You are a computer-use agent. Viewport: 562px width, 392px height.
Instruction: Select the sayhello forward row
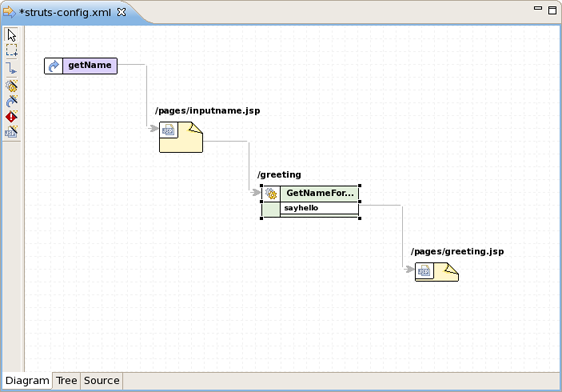(319, 208)
